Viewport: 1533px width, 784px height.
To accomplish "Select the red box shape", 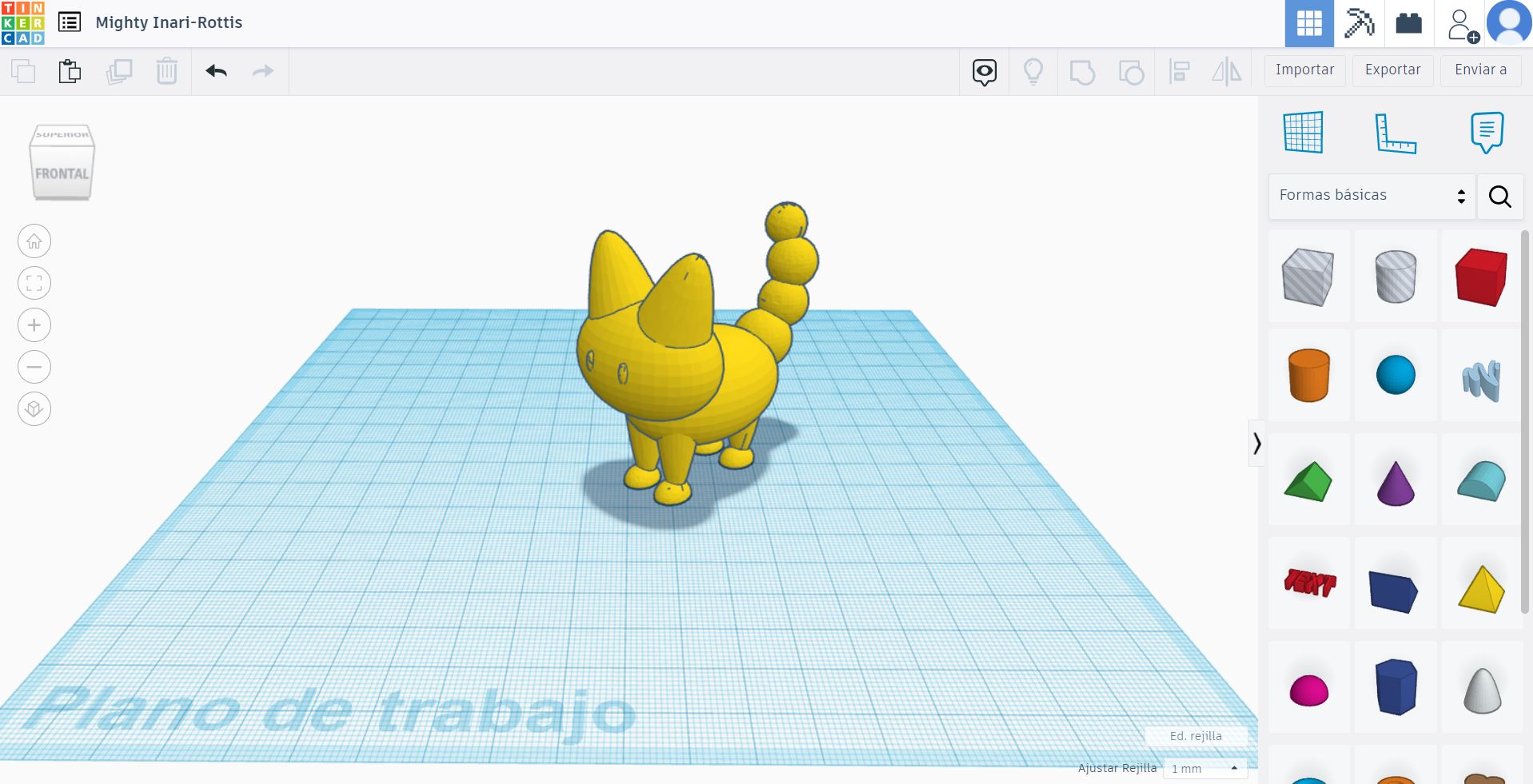I will click(x=1481, y=277).
